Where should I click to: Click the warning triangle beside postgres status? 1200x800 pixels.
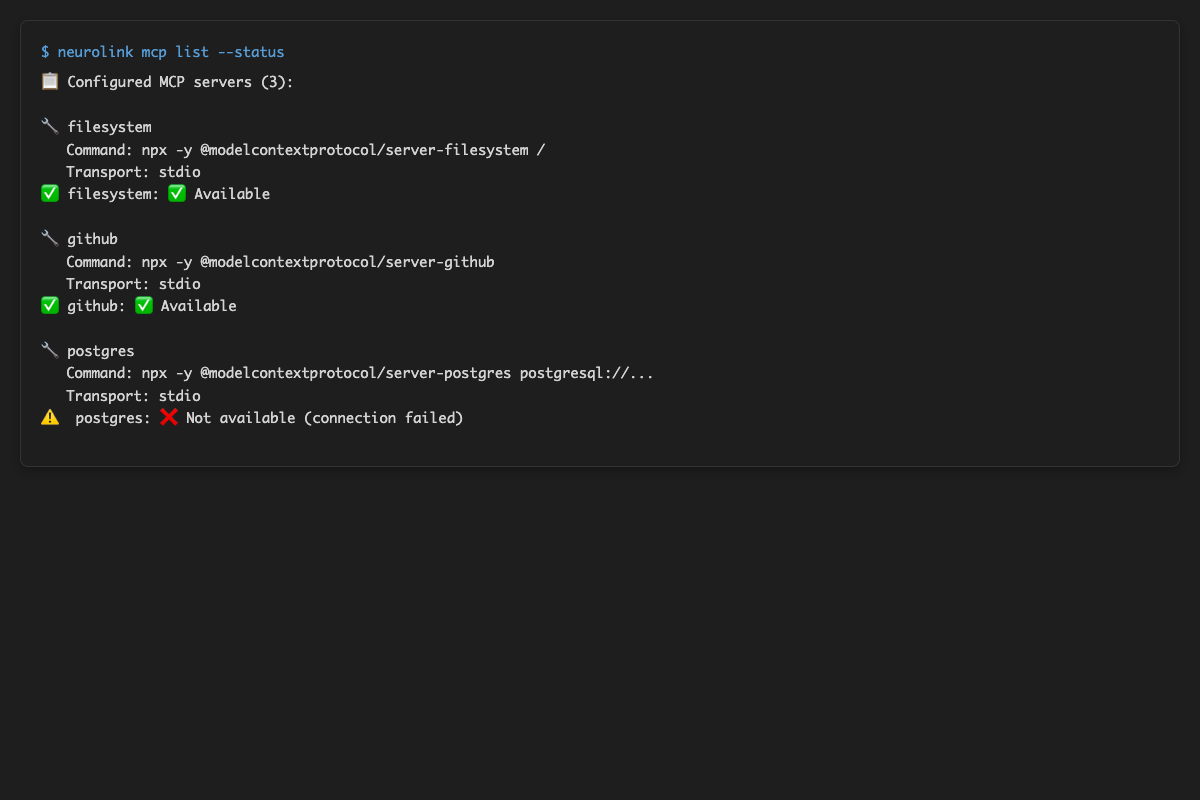(50, 417)
